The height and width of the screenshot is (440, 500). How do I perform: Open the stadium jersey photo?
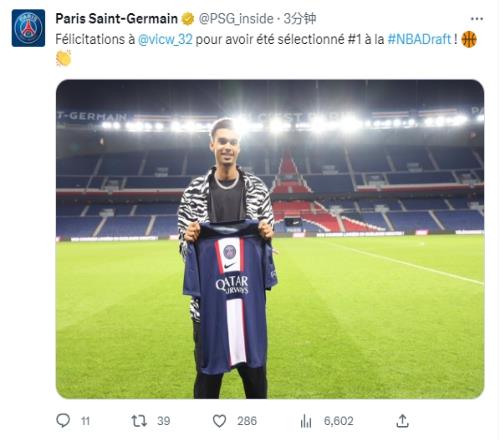(270, 239)
